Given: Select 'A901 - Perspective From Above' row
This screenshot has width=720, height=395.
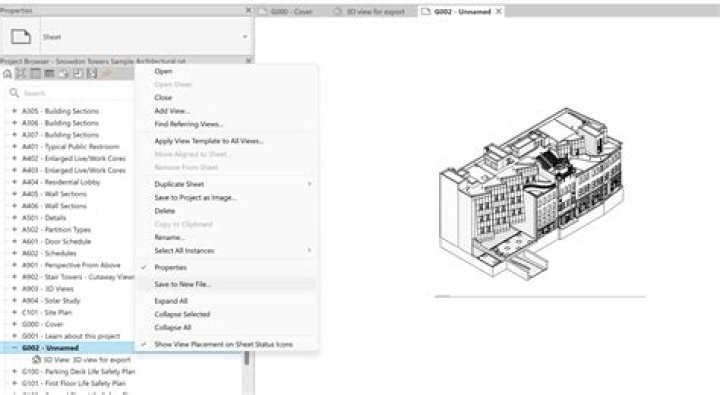Looking at the screenshot, I should (x=71, y=265).
